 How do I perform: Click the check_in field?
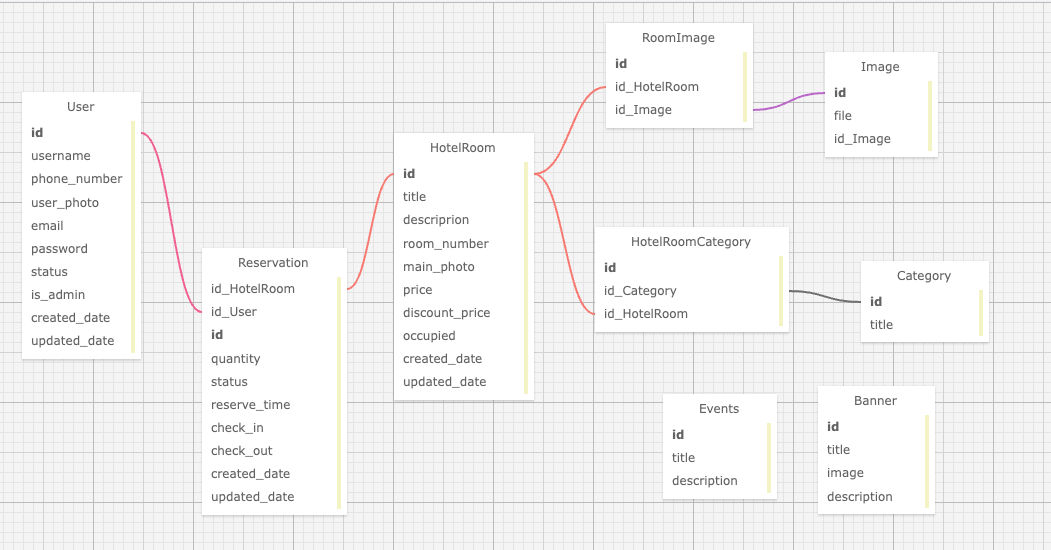click(237, 427)
